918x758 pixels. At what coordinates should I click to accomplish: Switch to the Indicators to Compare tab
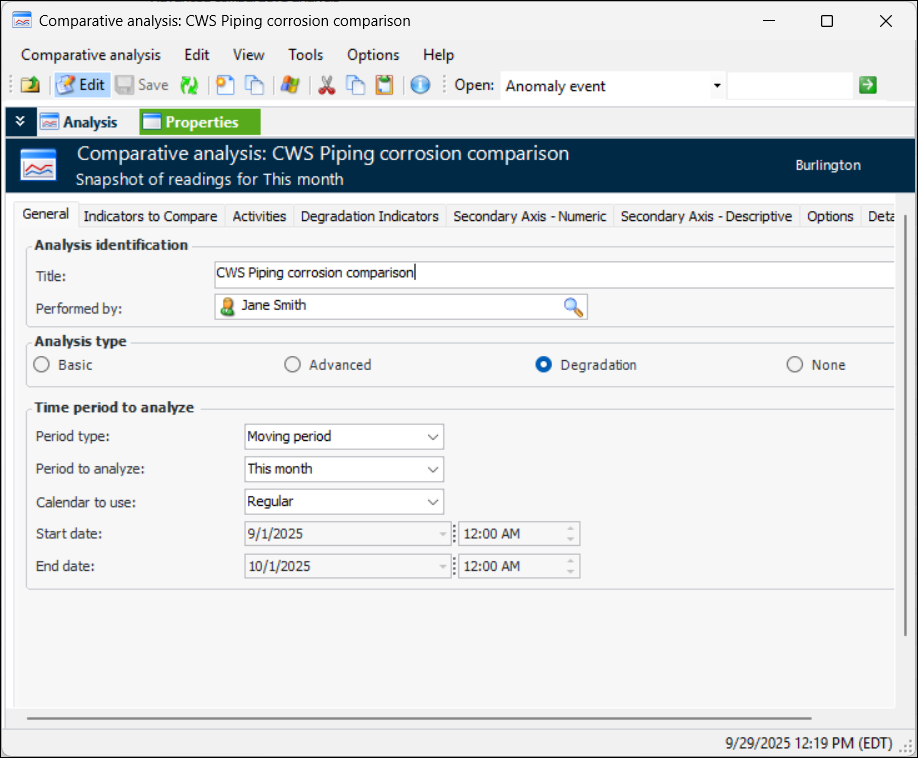tap(150, 216)
